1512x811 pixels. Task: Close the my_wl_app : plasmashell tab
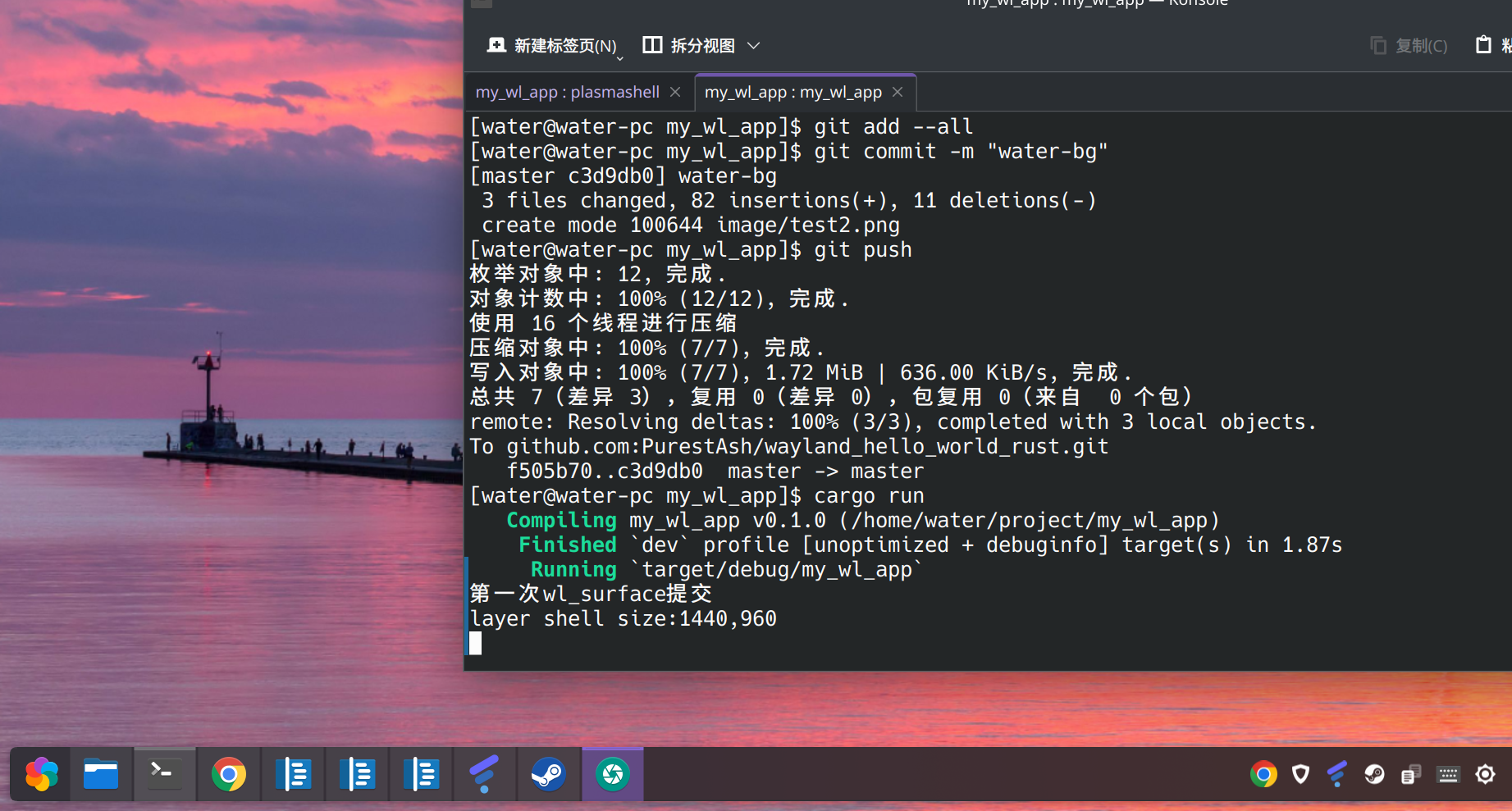pos(675,92)
